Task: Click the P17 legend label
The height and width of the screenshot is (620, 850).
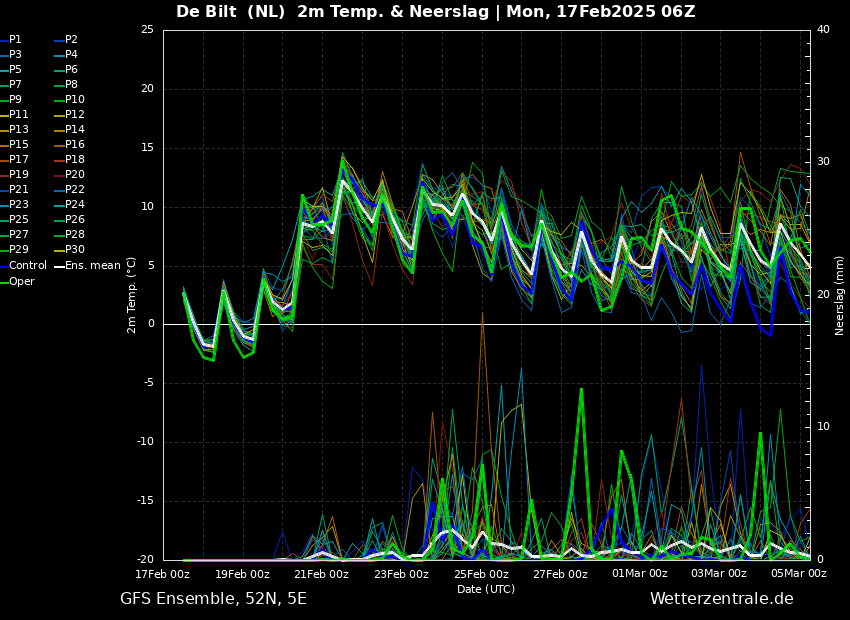Action: click(x=15, y=159)
